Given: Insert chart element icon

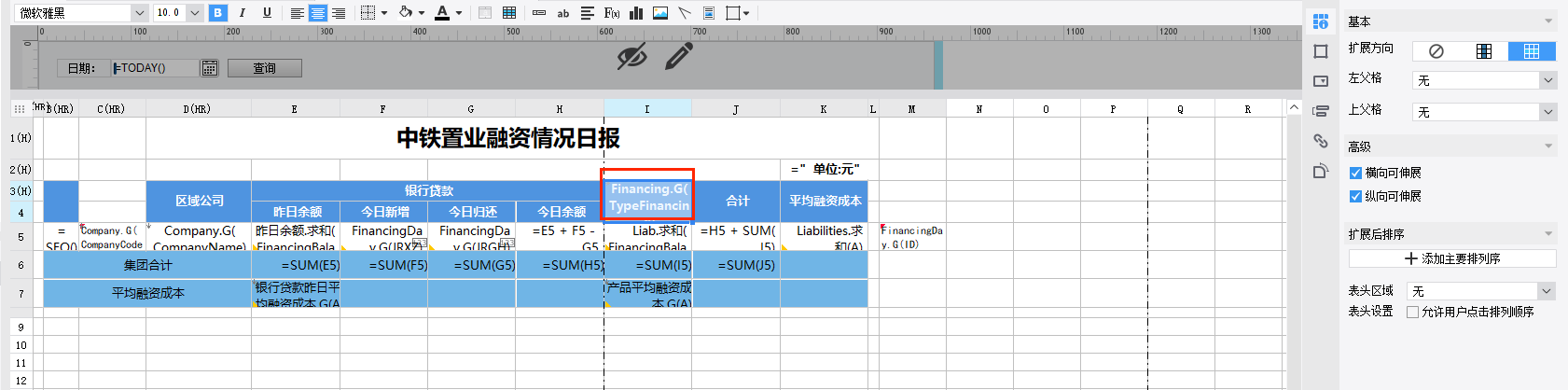Looking at the screenshot, I should tap(636, 13).
